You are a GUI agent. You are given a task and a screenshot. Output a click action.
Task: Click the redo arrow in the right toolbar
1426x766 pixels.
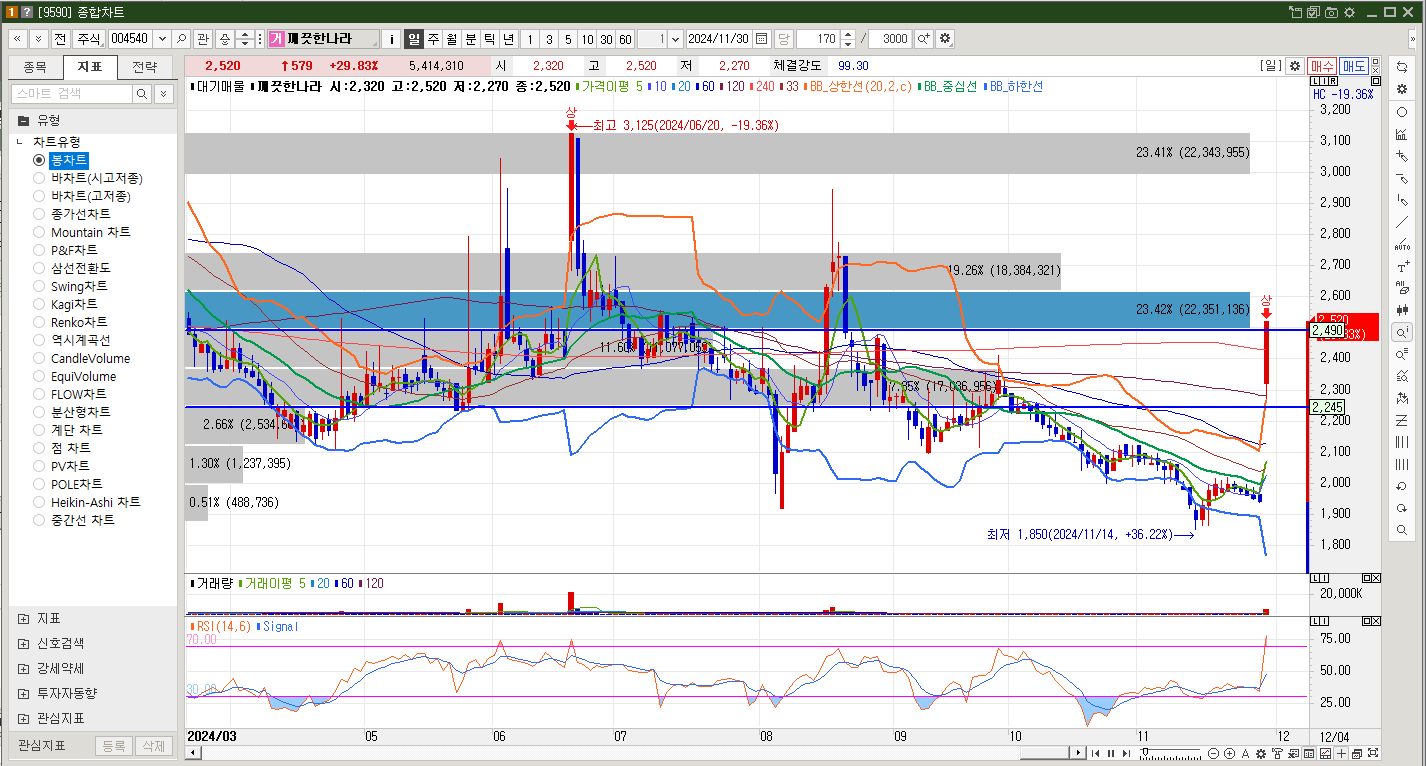pyautogui.click(x=1402, y=508)
